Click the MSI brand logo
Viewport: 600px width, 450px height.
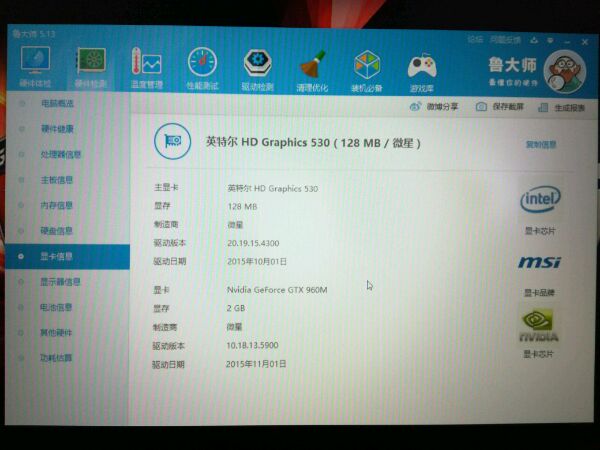540,262
